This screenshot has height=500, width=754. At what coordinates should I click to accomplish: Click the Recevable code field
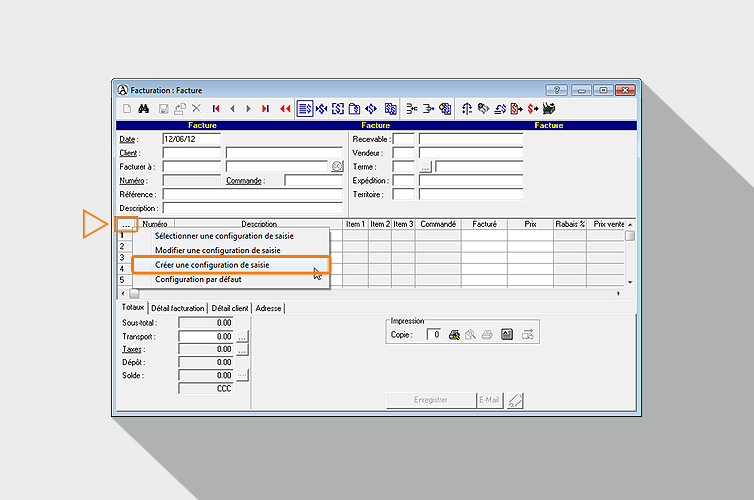[403, 139]
